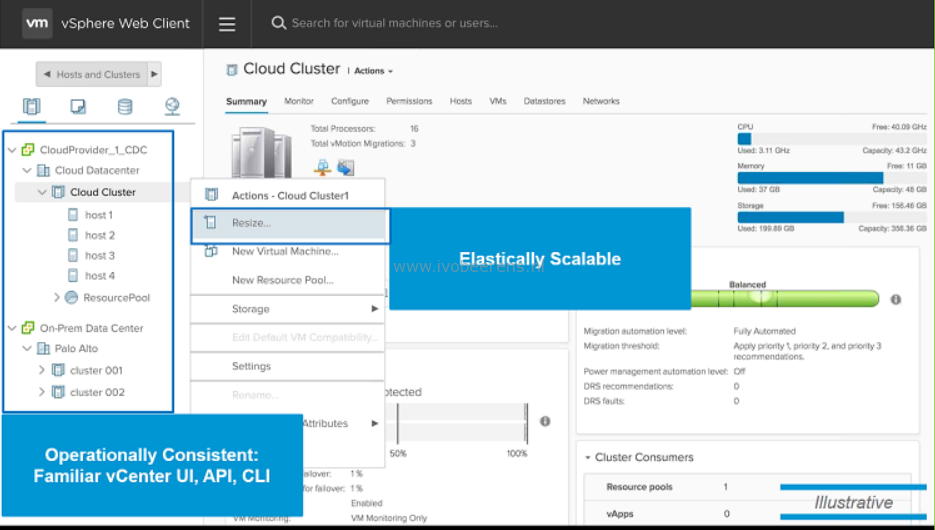Switch to the Datastores tab

pyautogui.click(x=544, y=101)
